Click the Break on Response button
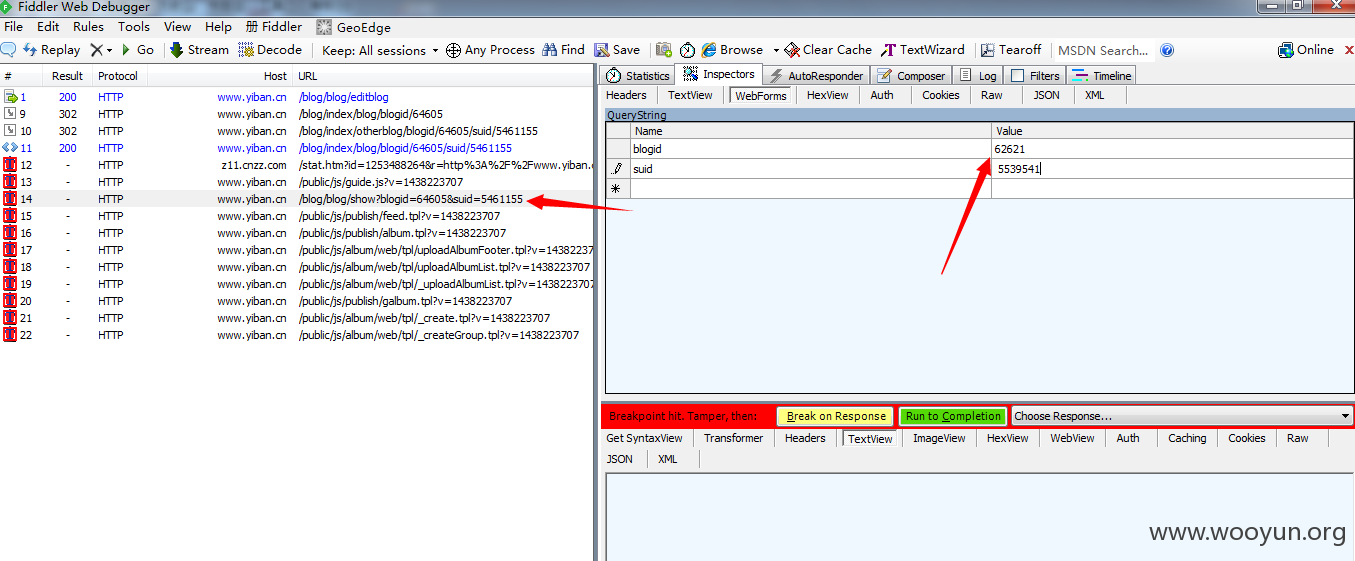Screen dimensions: 1355x561 [836, 416]
